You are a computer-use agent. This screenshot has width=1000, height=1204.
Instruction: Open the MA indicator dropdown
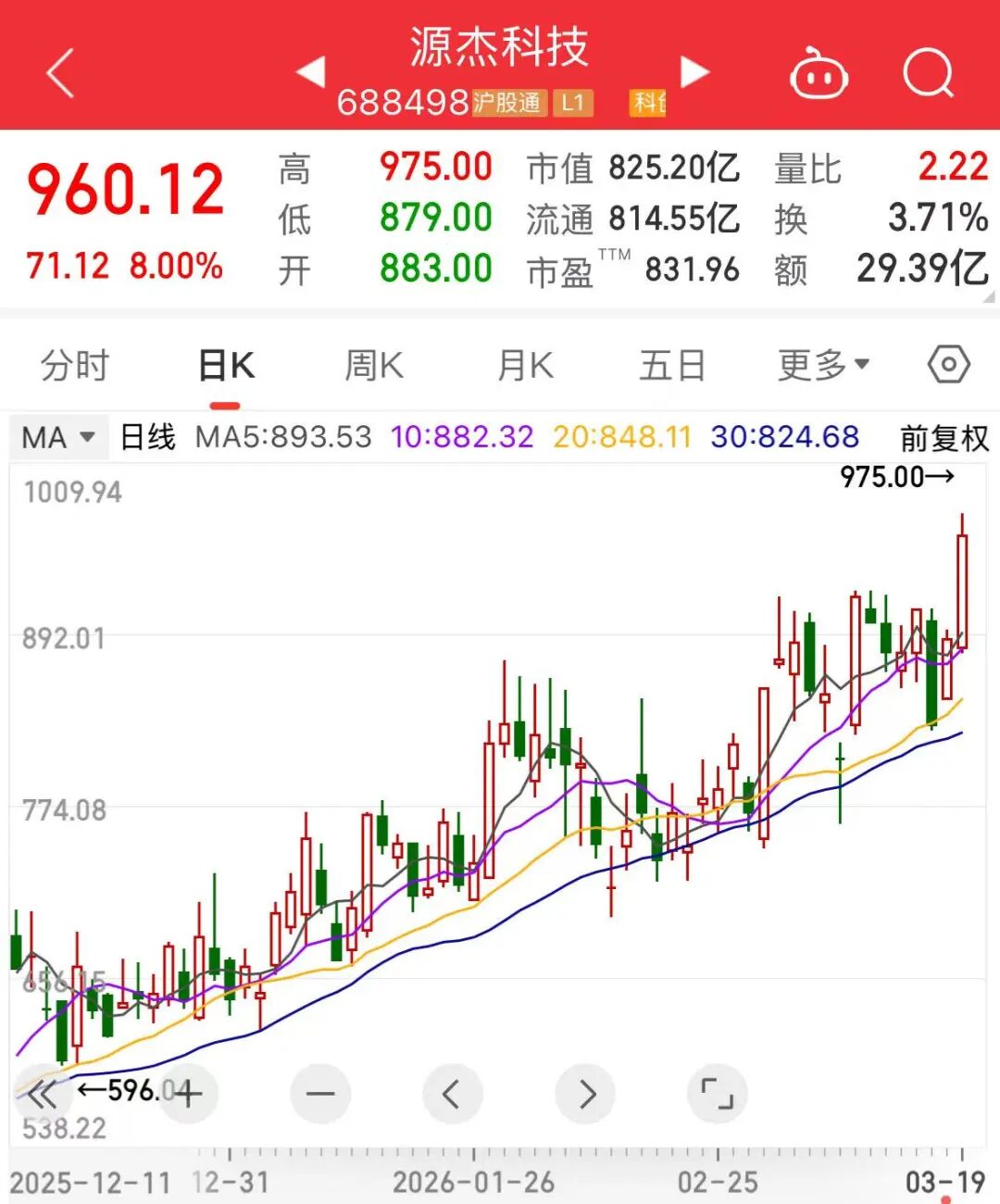56,437
